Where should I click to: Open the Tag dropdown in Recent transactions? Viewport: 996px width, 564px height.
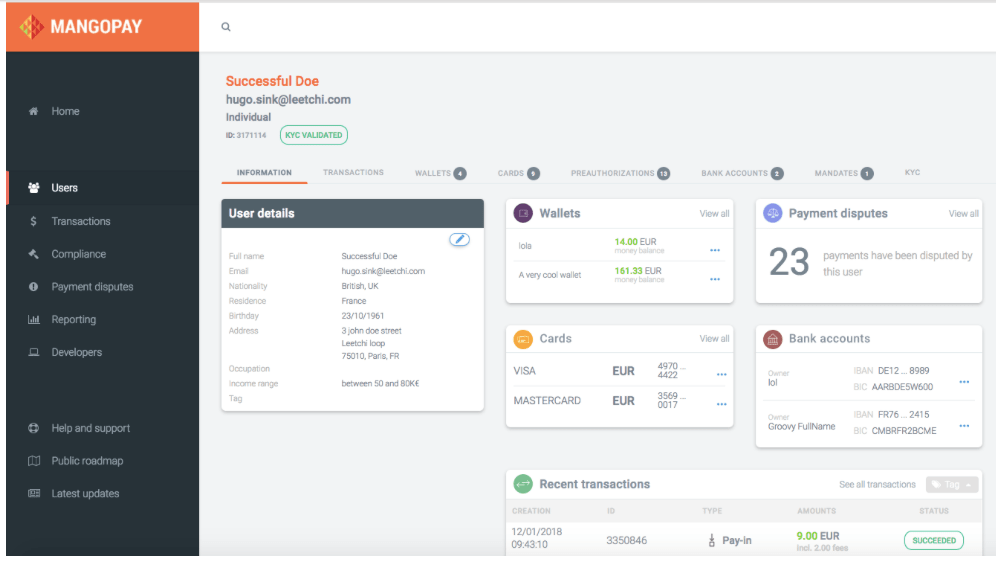(952, 485)
